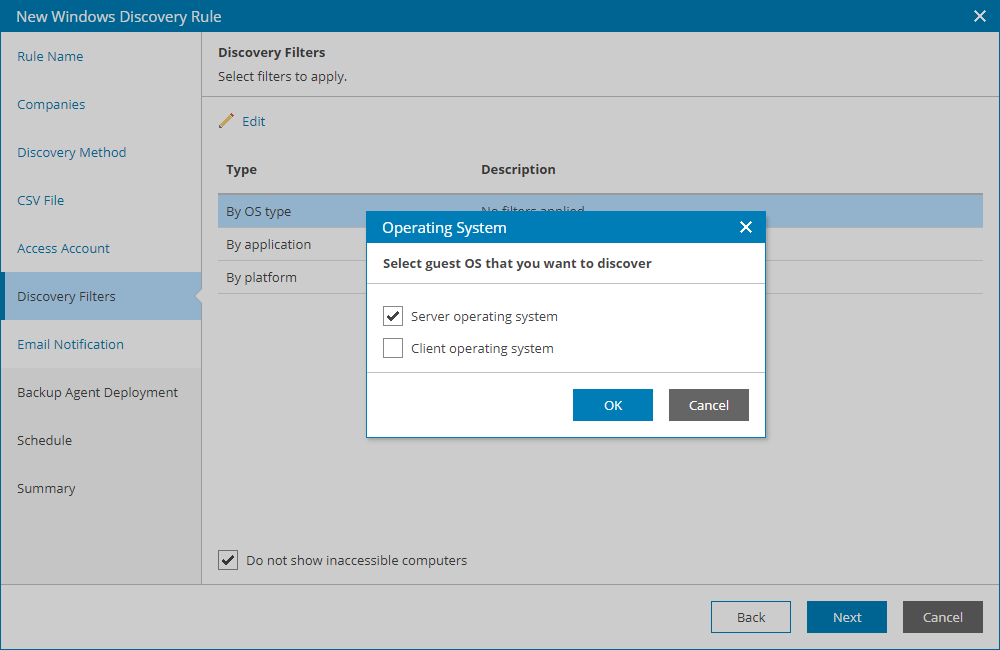Screen dimensions: 1000x650
Task: View the Summary step
Action: tap(46, 488)
